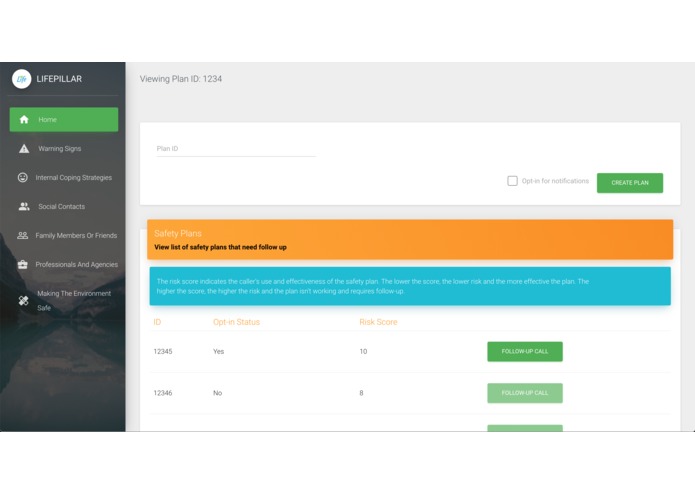Click the Safety Plans banner title
The height and width of the screenshot is (494, 695).
point(178,233)
